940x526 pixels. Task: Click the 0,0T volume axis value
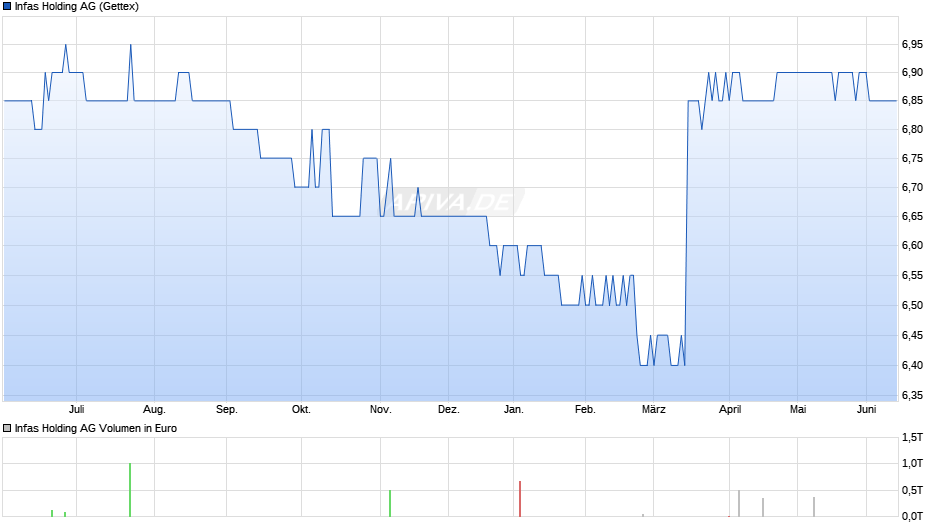pos(912,516)
